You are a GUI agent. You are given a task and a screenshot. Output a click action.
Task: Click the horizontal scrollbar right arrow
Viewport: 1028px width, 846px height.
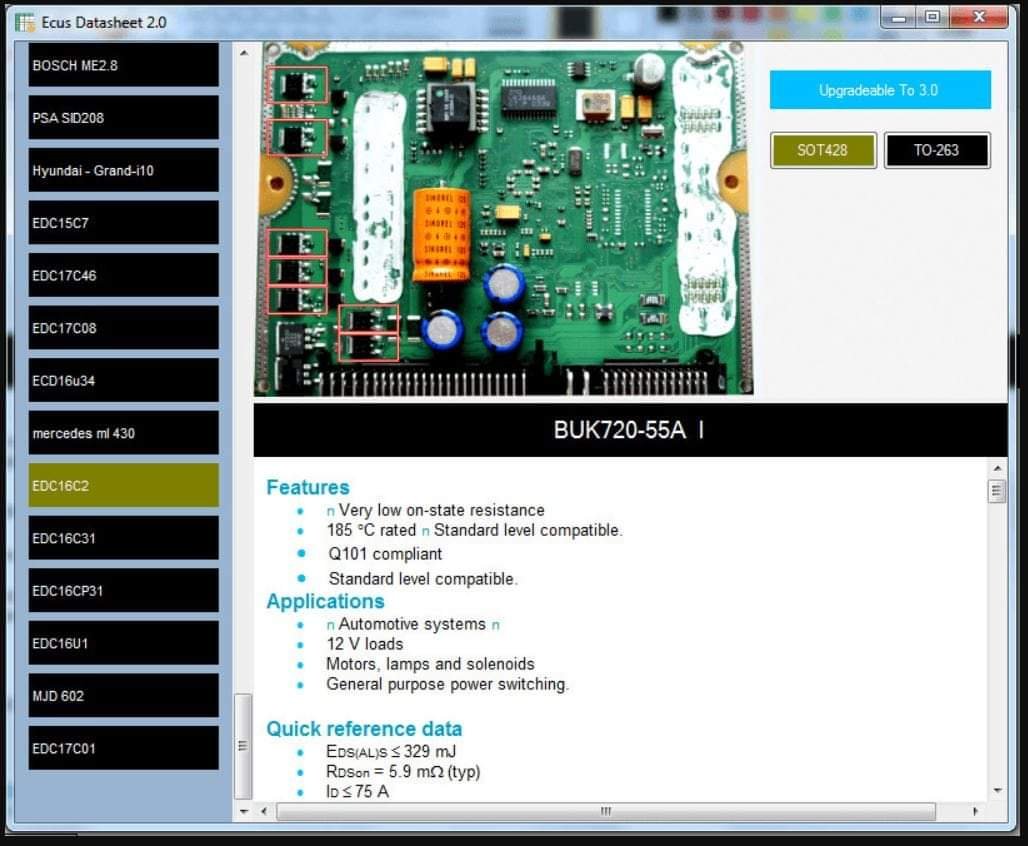point(976,811)
